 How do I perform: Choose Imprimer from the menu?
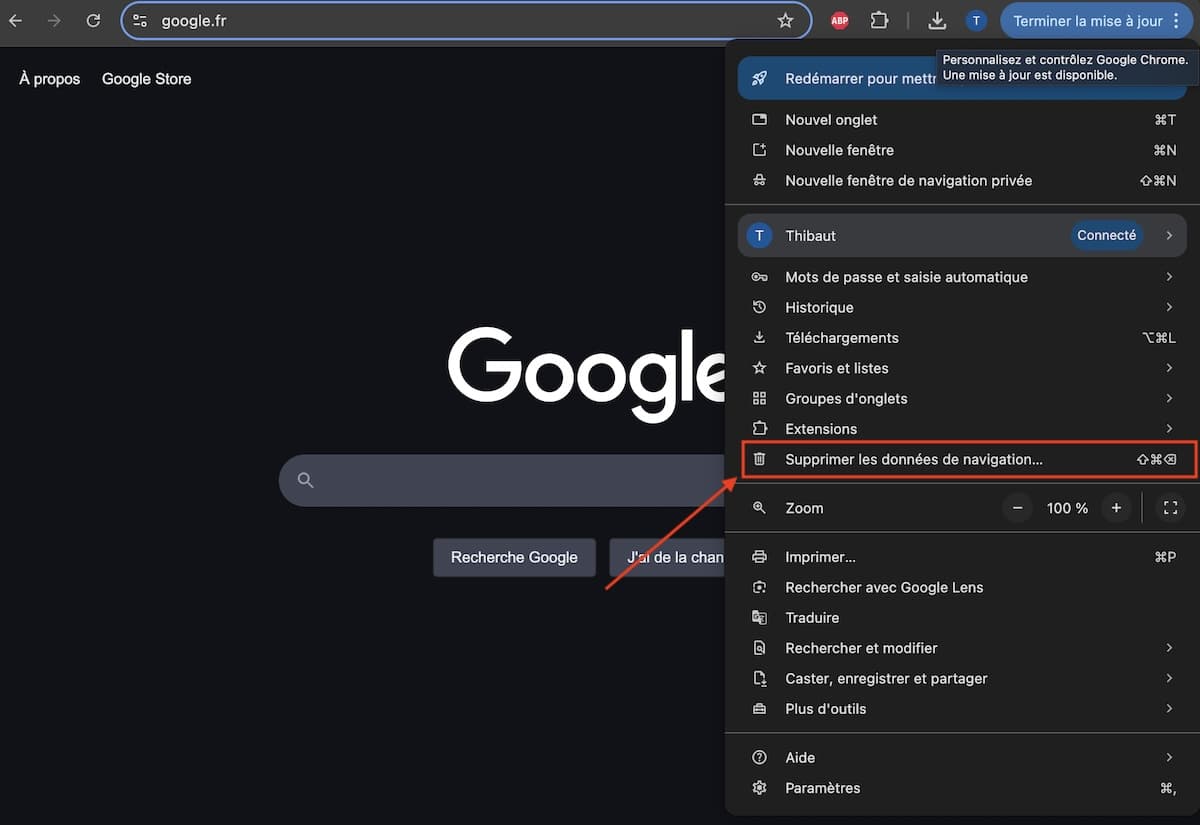(x=961, y=557)
